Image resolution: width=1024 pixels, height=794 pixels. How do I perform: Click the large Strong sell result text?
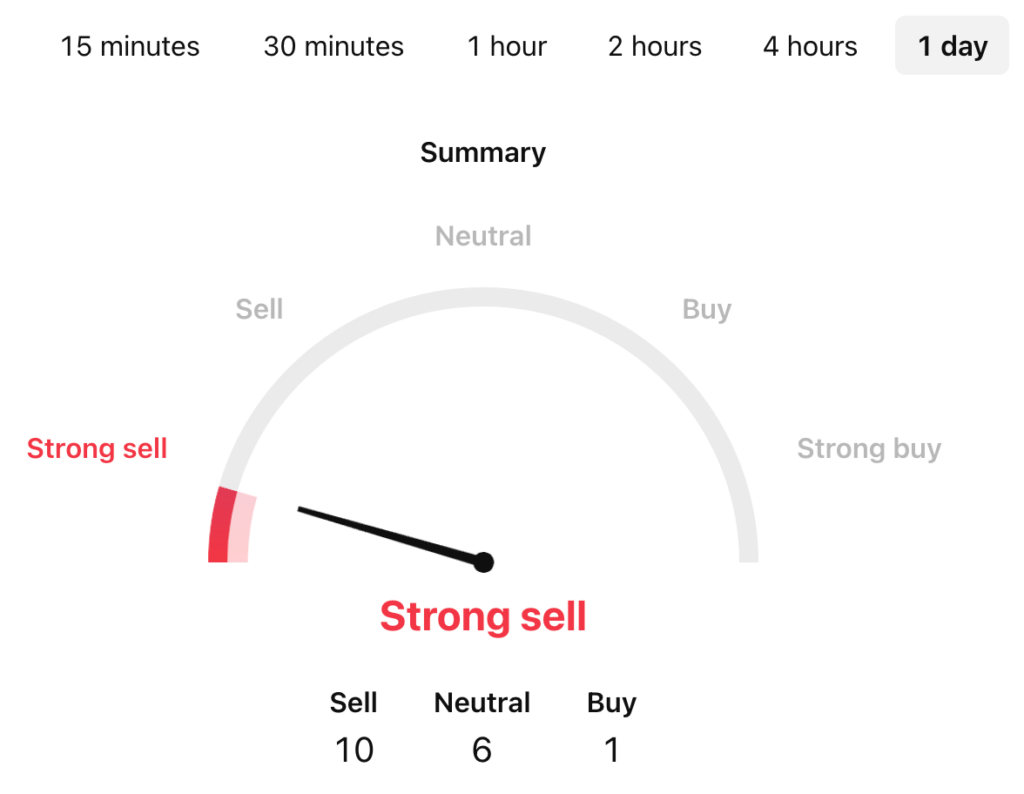pyautogui.click(x=483, y=616)
